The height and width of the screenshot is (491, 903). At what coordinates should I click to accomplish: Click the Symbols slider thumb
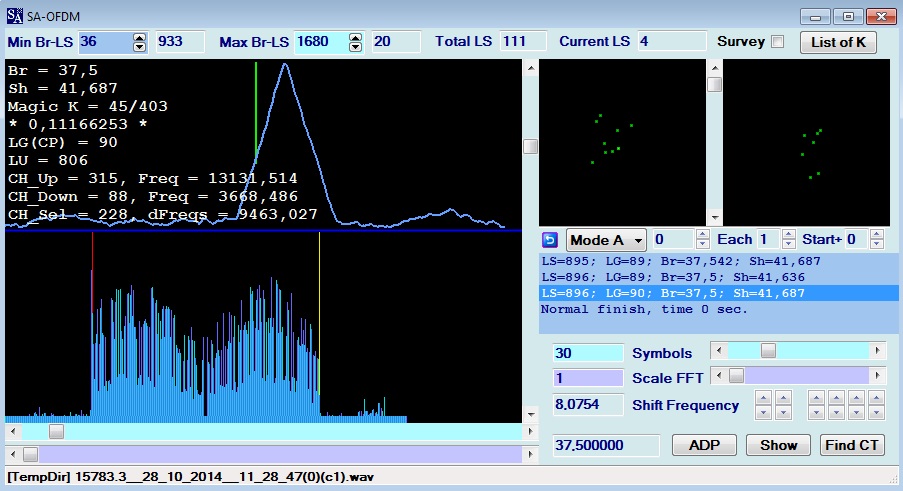tap(768, 350)
